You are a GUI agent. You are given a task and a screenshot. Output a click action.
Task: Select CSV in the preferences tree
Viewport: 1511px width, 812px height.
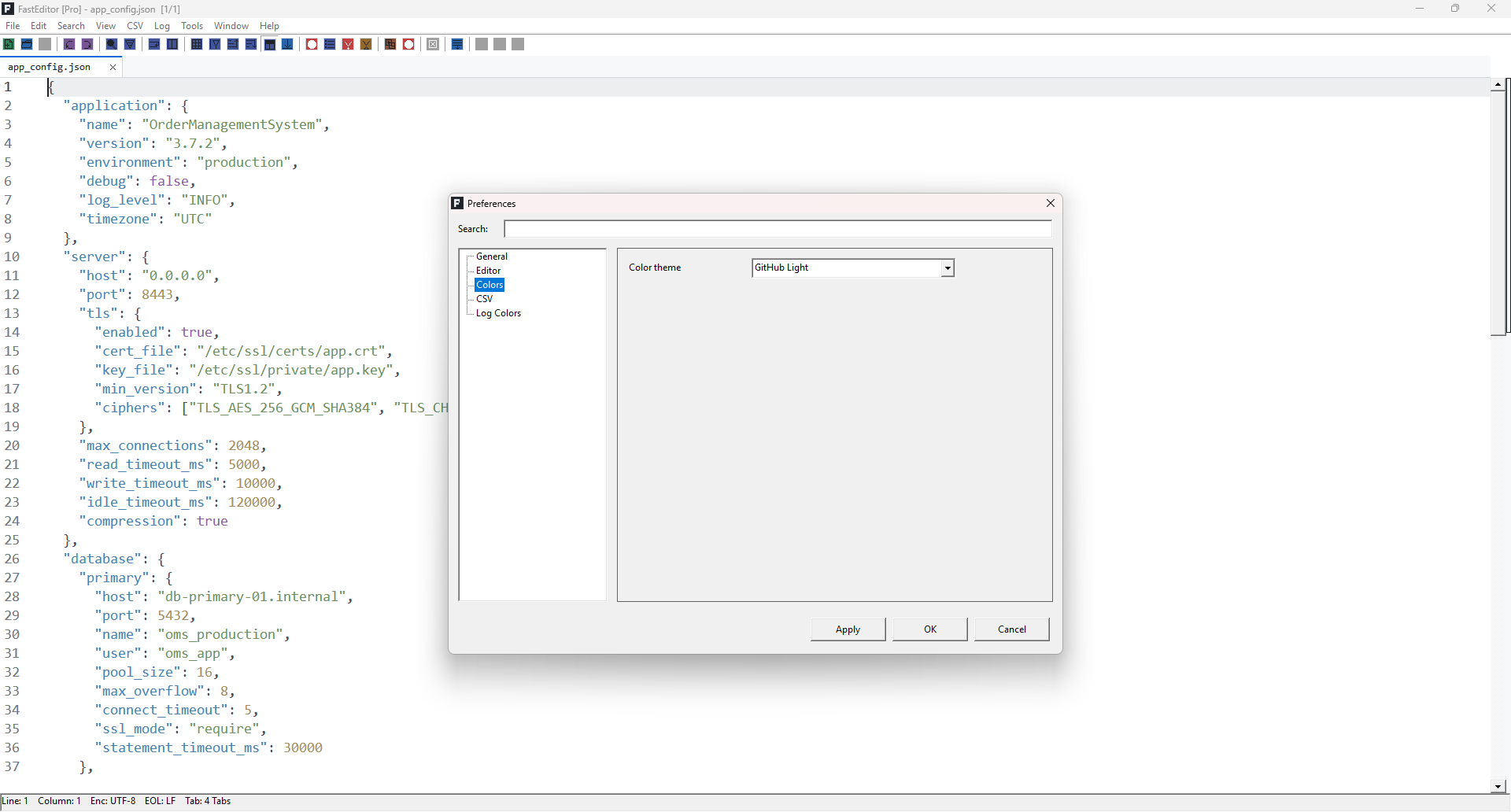click(484, 299)
